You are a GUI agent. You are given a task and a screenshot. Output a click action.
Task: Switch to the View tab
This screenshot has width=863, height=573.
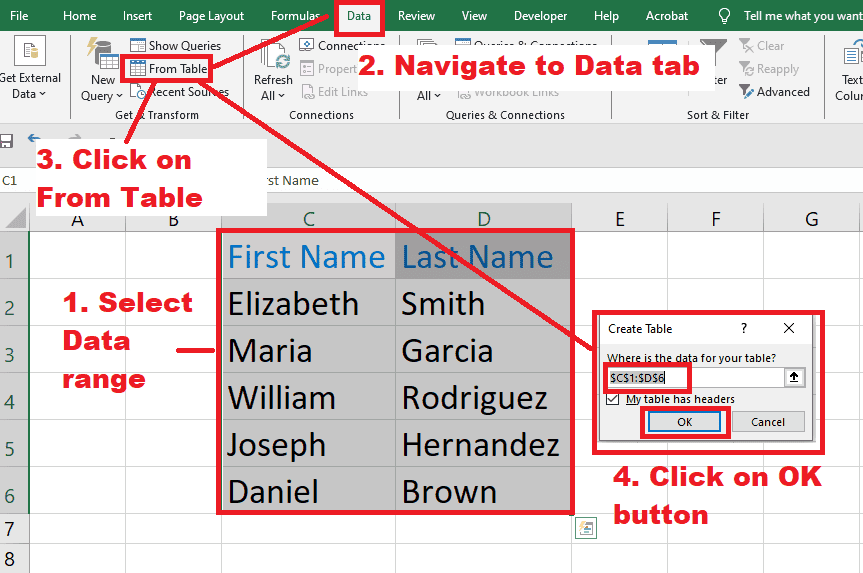click(474, 16)
